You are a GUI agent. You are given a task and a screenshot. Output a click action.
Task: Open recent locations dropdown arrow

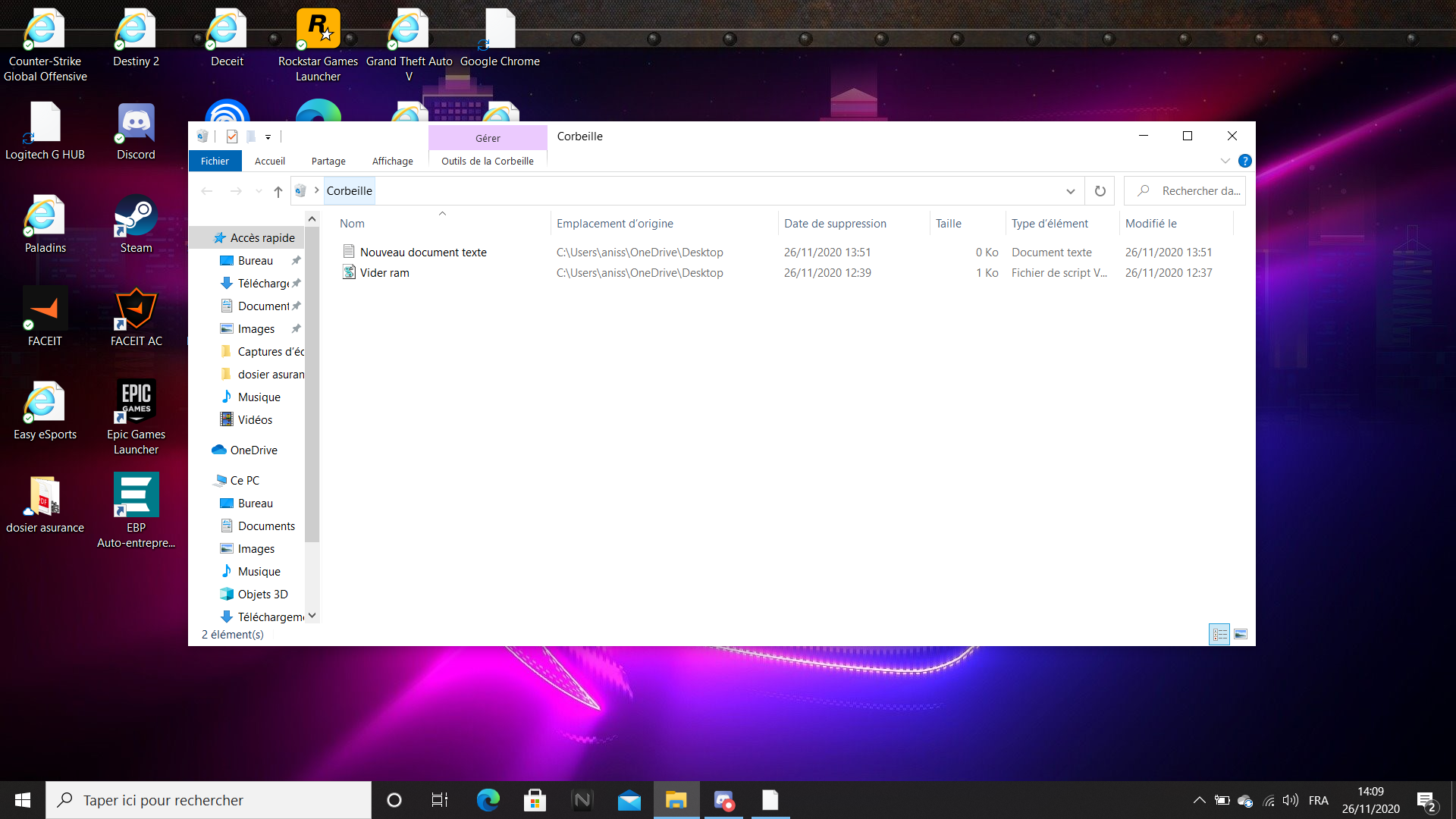click(x=259, y=191)
